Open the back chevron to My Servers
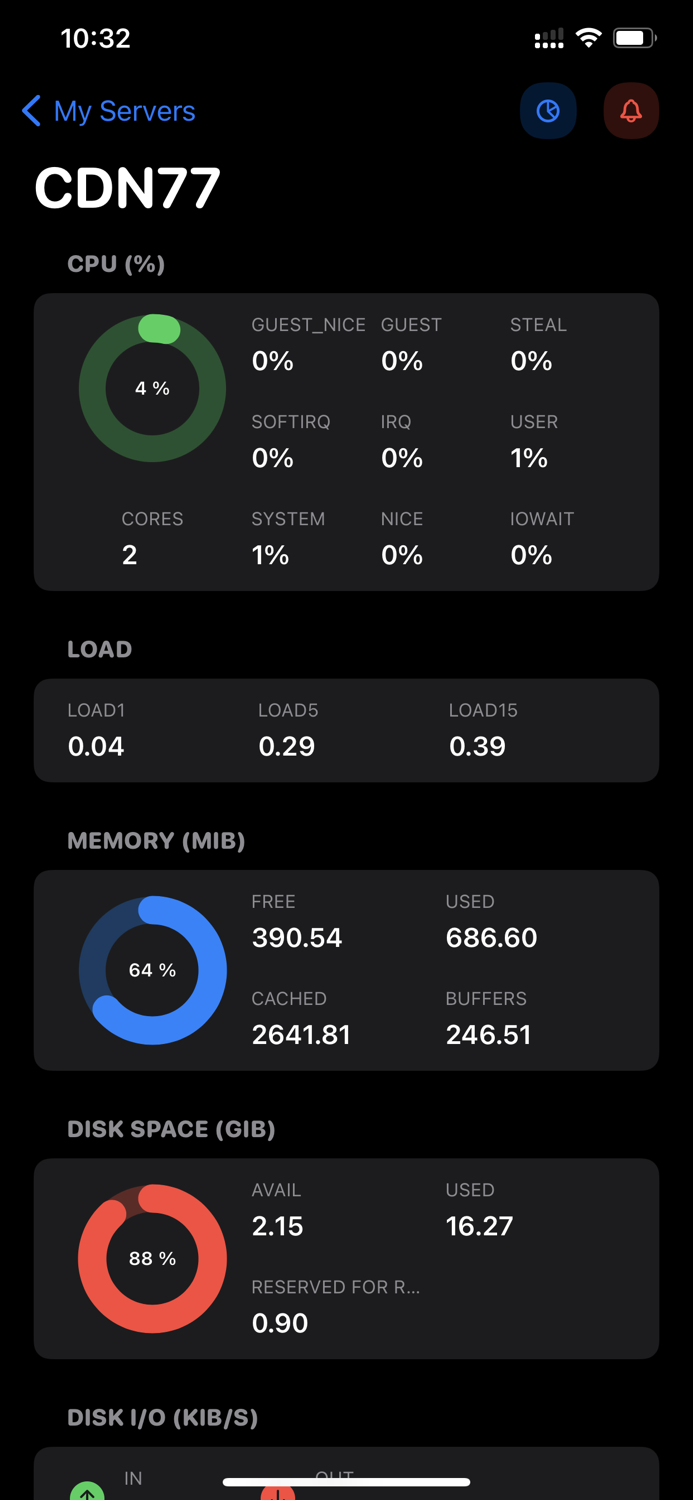The width and height of the screenshot is (693, 1500). 30,111
